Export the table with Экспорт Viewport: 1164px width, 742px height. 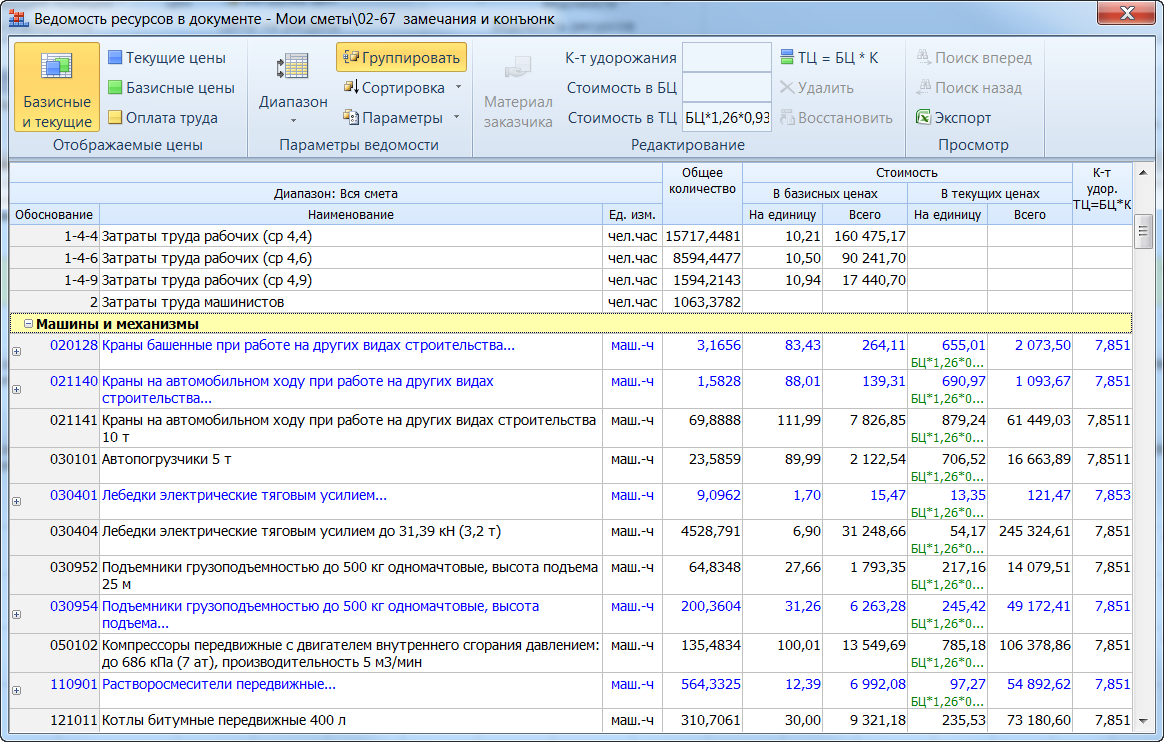point(953,118)
